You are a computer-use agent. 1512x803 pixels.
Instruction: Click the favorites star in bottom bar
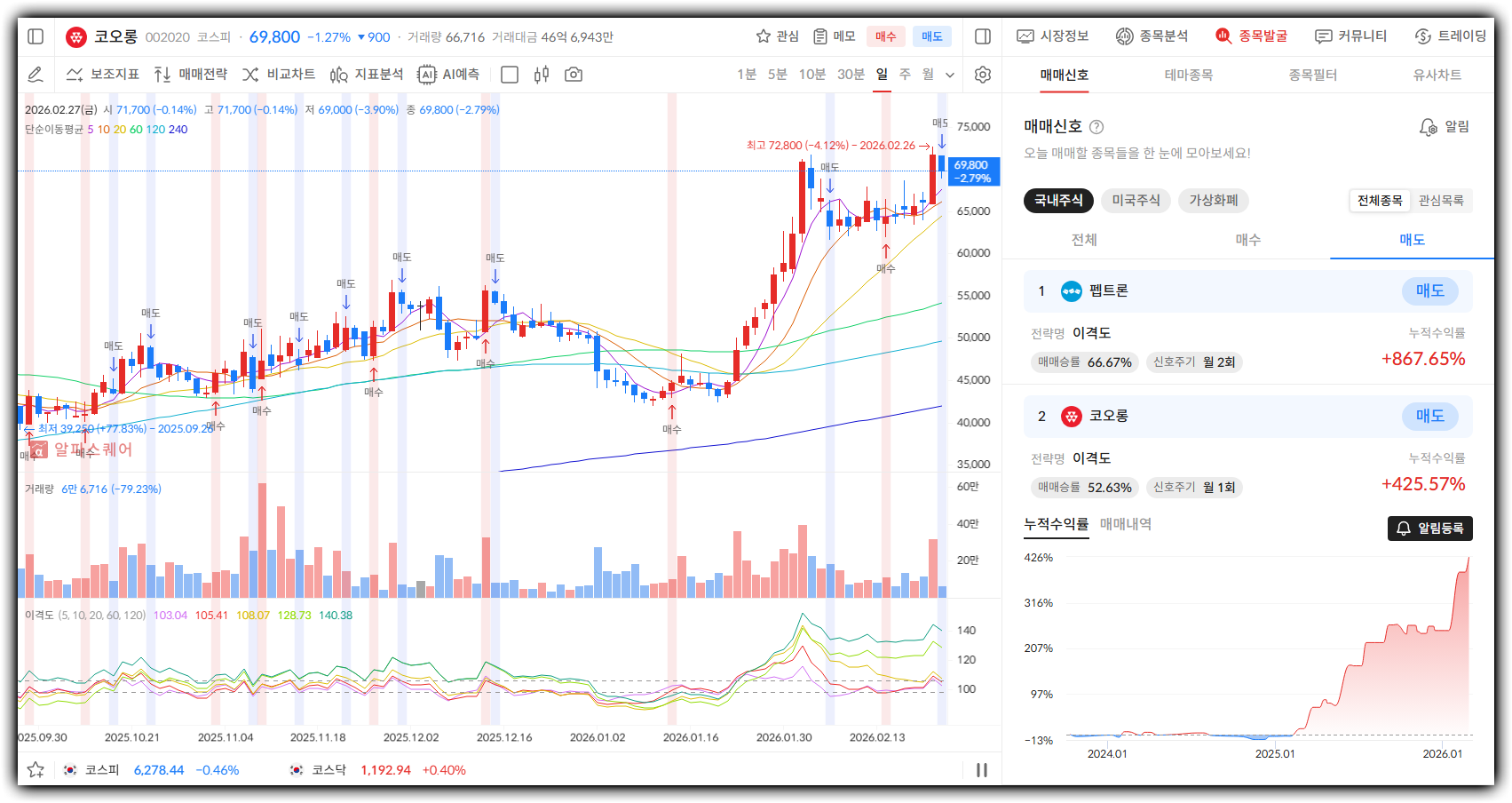[x=36, y=770]
